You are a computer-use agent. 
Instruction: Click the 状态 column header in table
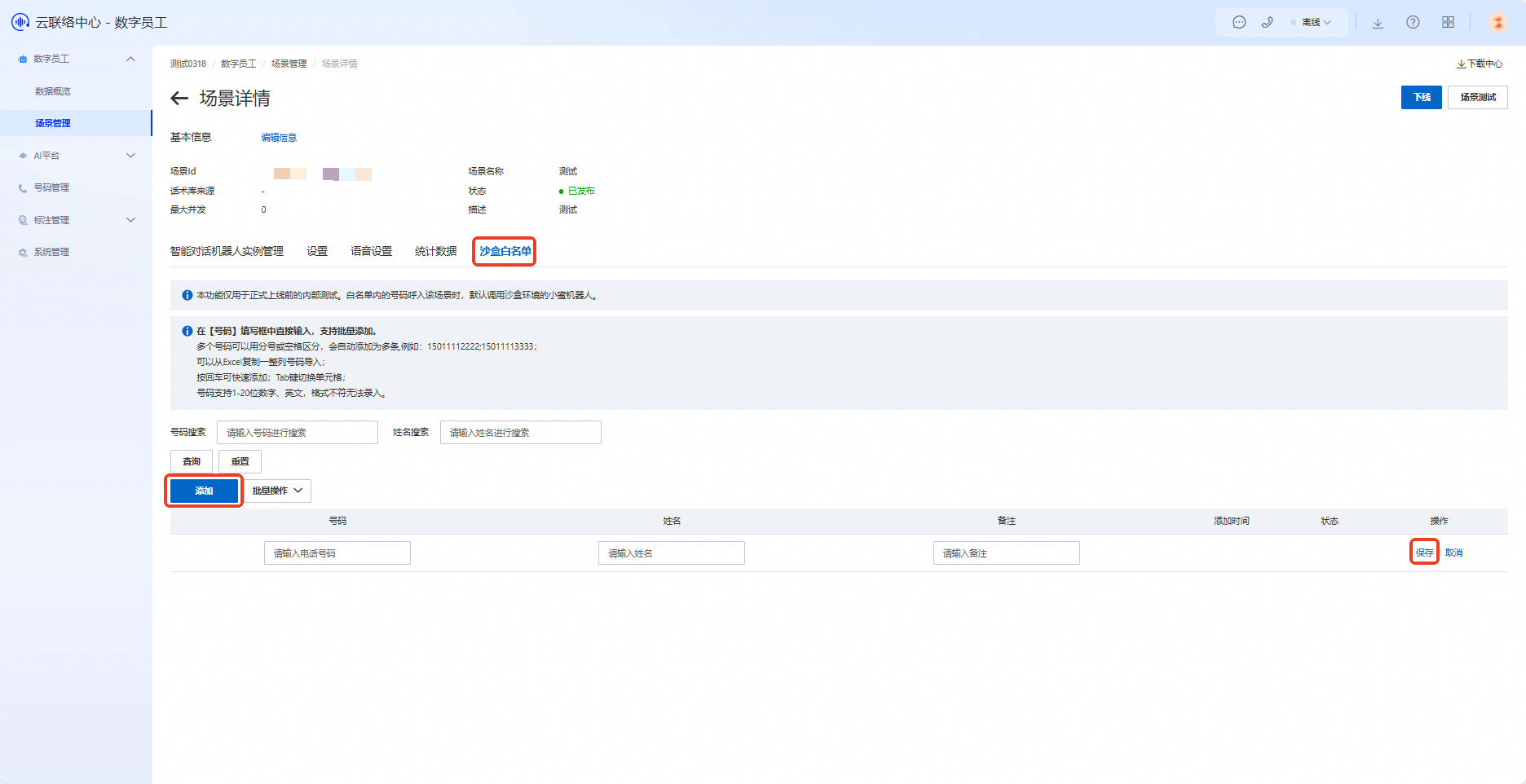(1330, 521)
